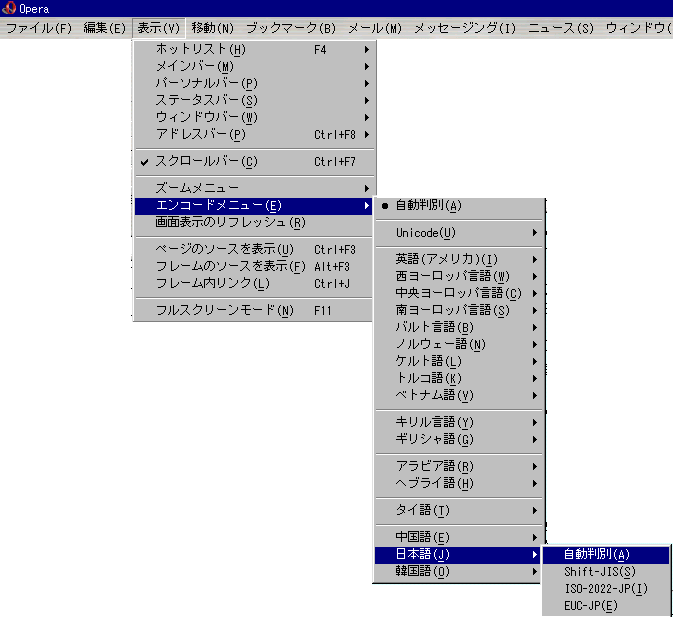The image size is (673, 617).
Task: Select フレームのソースを表示(F)
Action: pos(253,266)
